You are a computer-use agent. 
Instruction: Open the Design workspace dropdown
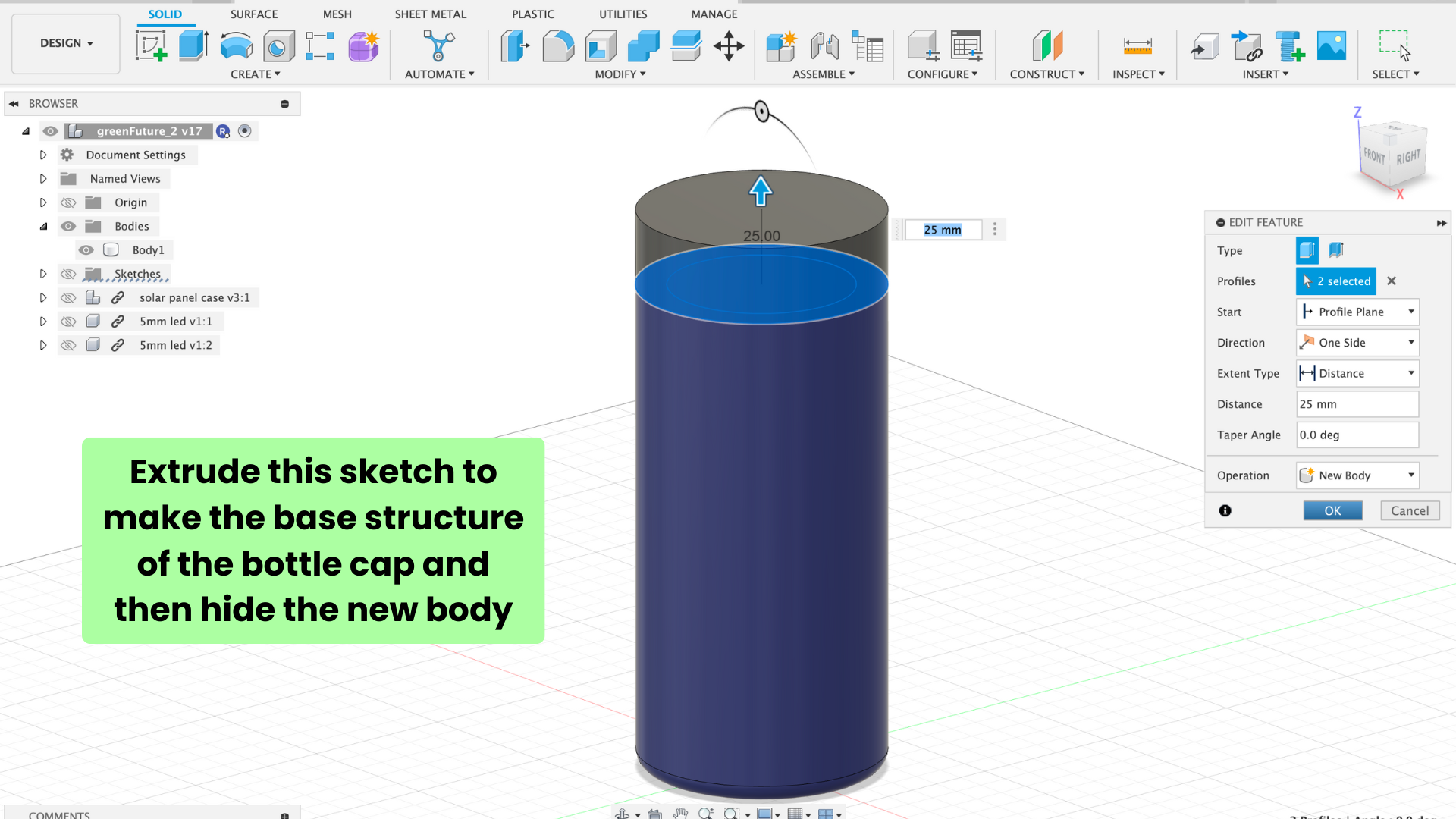pos(66,43)
